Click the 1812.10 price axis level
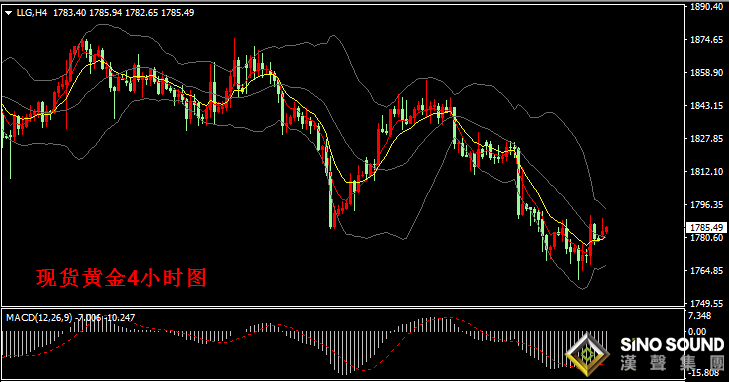Viewport: 729px width, 382px height. pyautogui.click(x=706, y=171)
